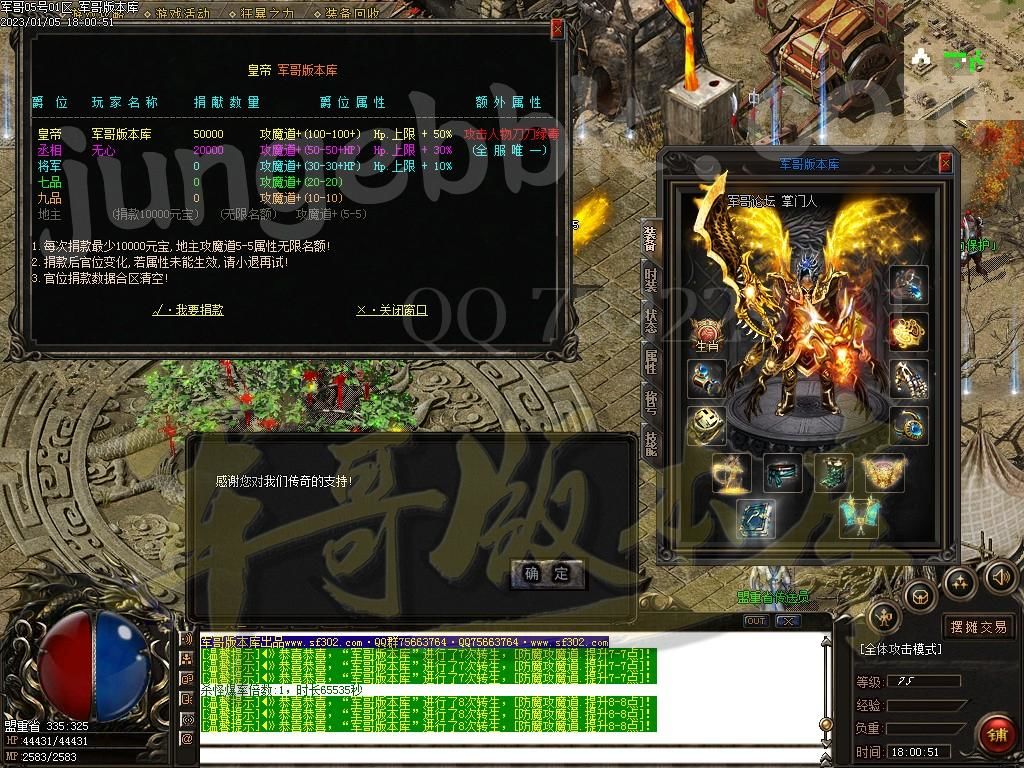This screenshot has height=768, width=1024.
Task: Close the 军哥版本库 character panel
Action: pos(945,163)
